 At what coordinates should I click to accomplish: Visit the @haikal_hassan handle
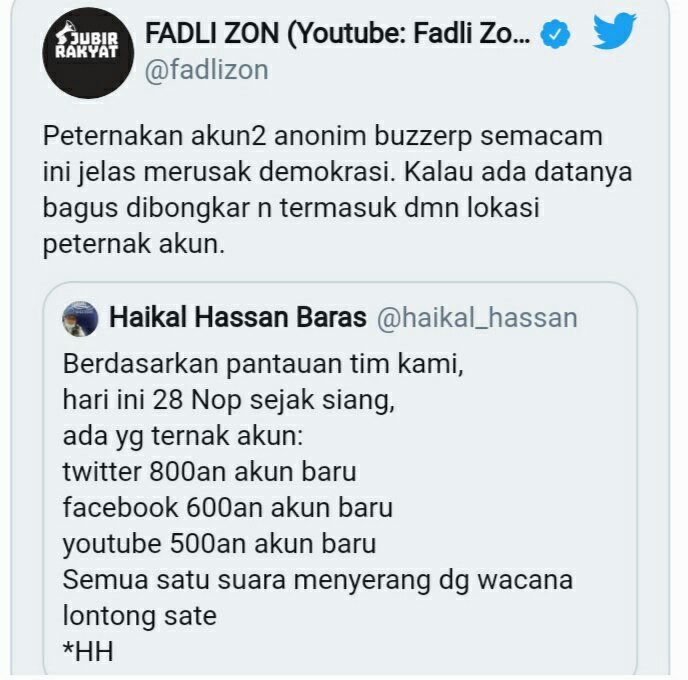pyautogui.click(x=477, y=318)
